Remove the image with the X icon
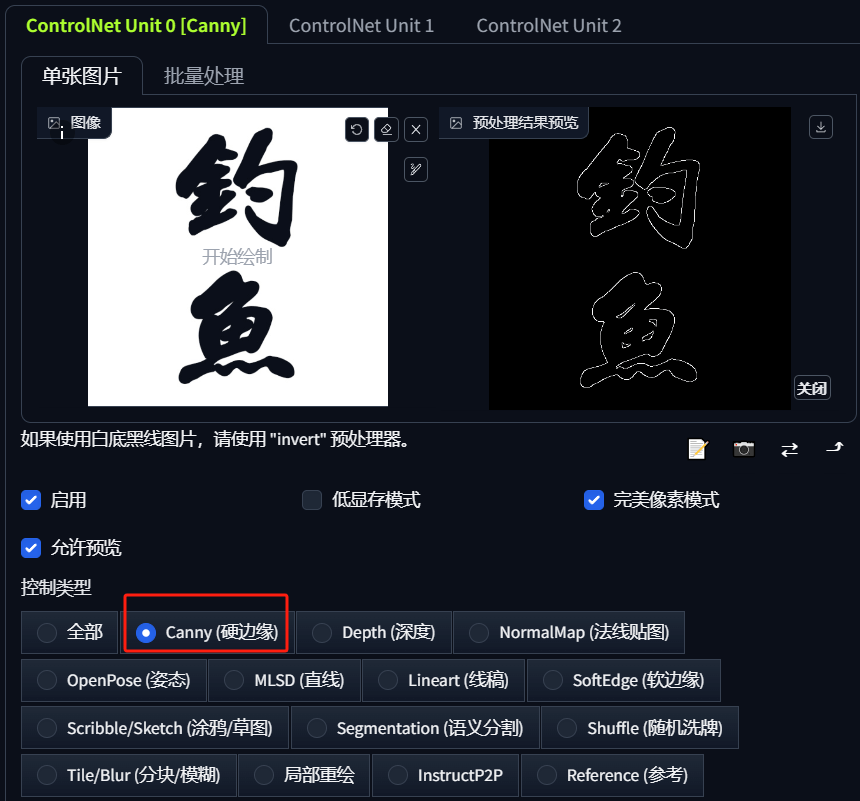860x801 pixels. (x=416, y=130)
